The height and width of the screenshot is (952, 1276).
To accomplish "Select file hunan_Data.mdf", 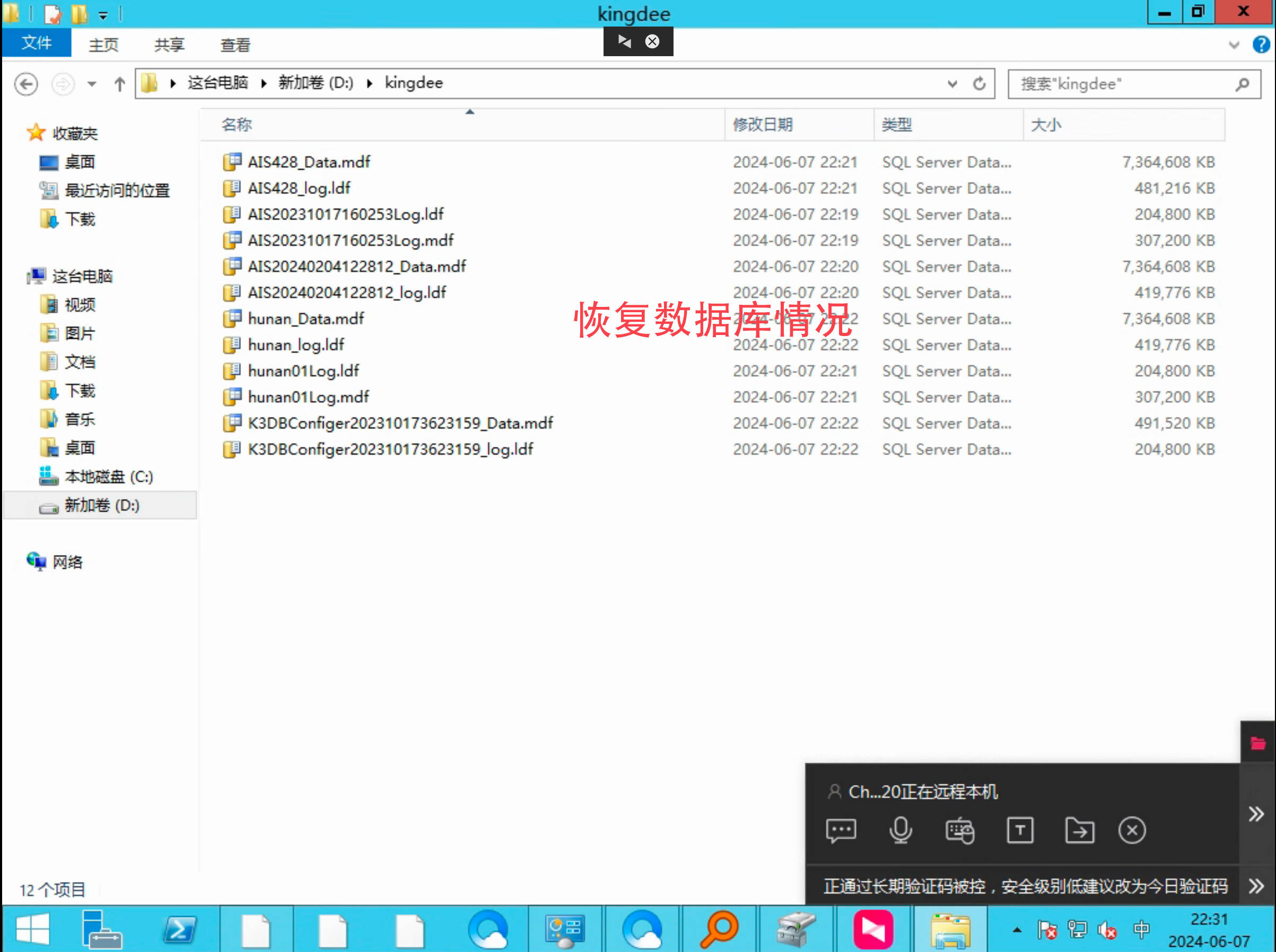I will click(x=306, y=319).
